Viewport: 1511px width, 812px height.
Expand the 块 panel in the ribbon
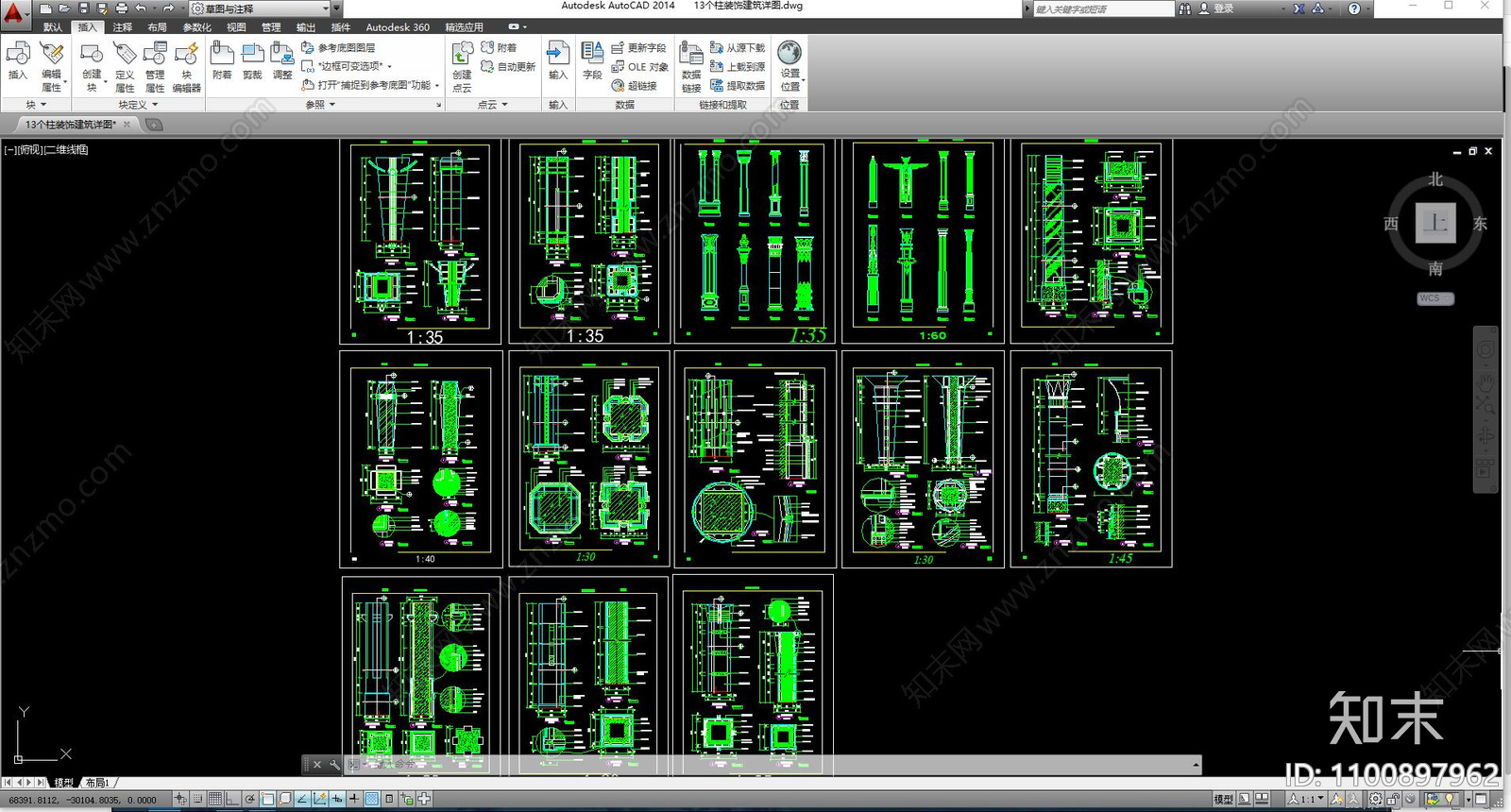[x=35, y=105]
